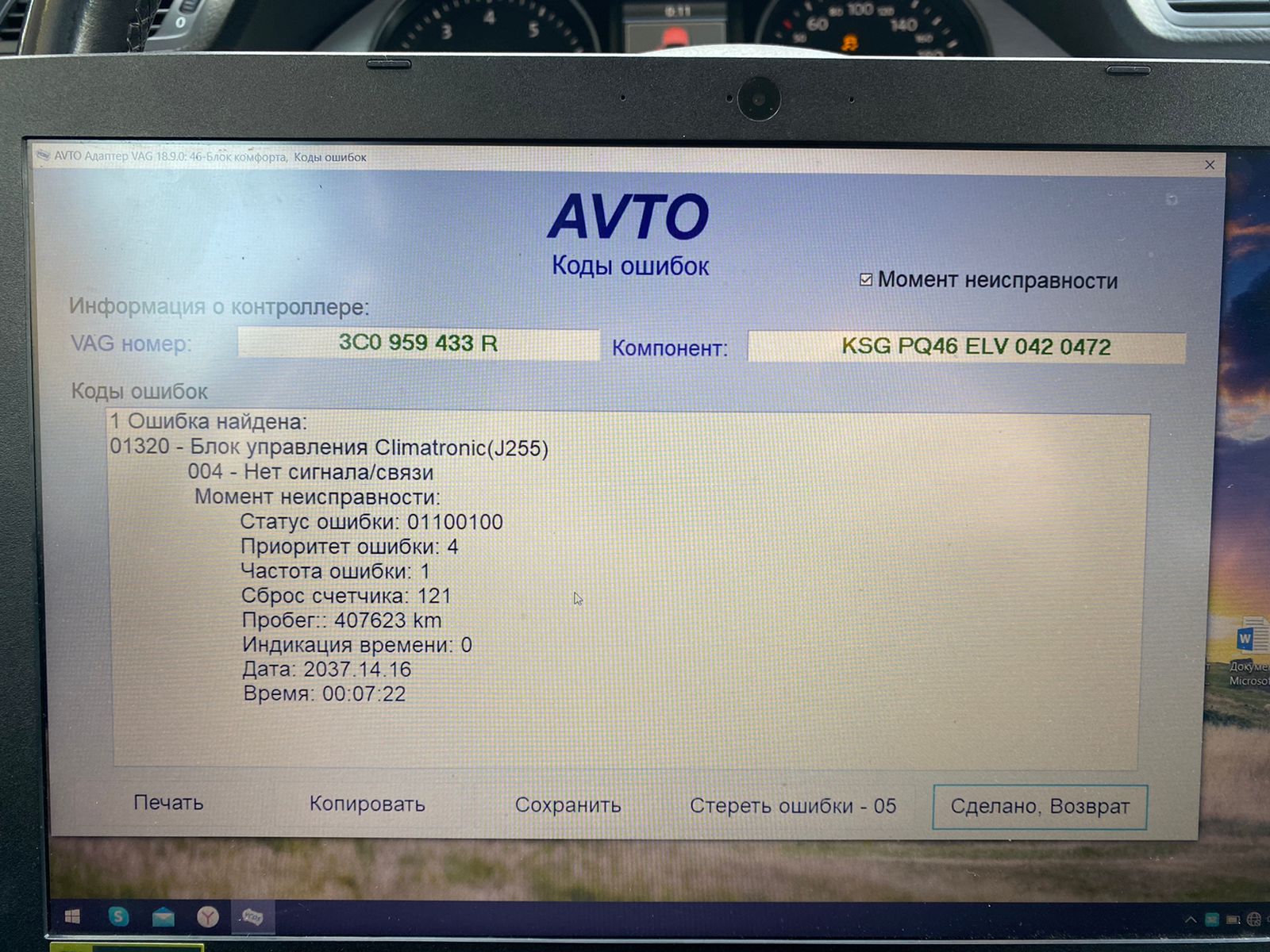The image size is (1270, 952).
Task: Uncheck the 'Момент неисправности' checkbox
Action: click(866, 279)
